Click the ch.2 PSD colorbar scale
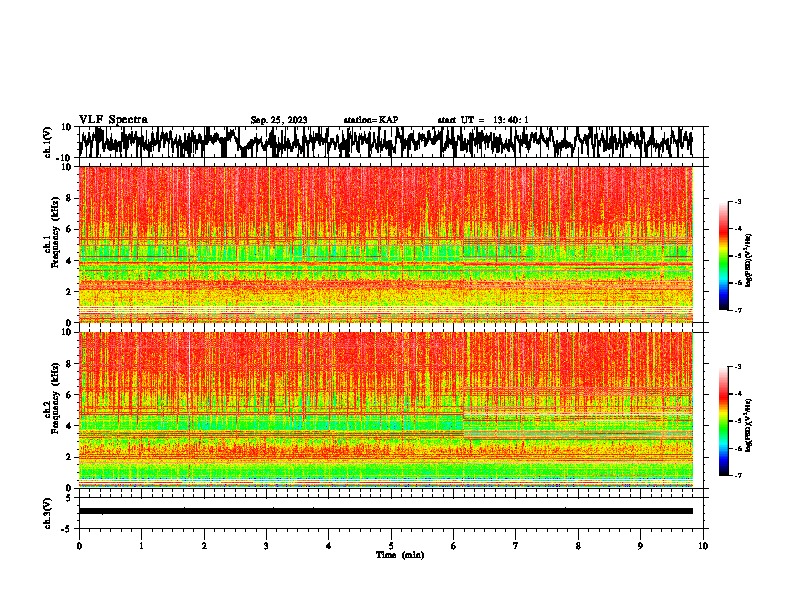792x612 pixels. tap(723, 421)
